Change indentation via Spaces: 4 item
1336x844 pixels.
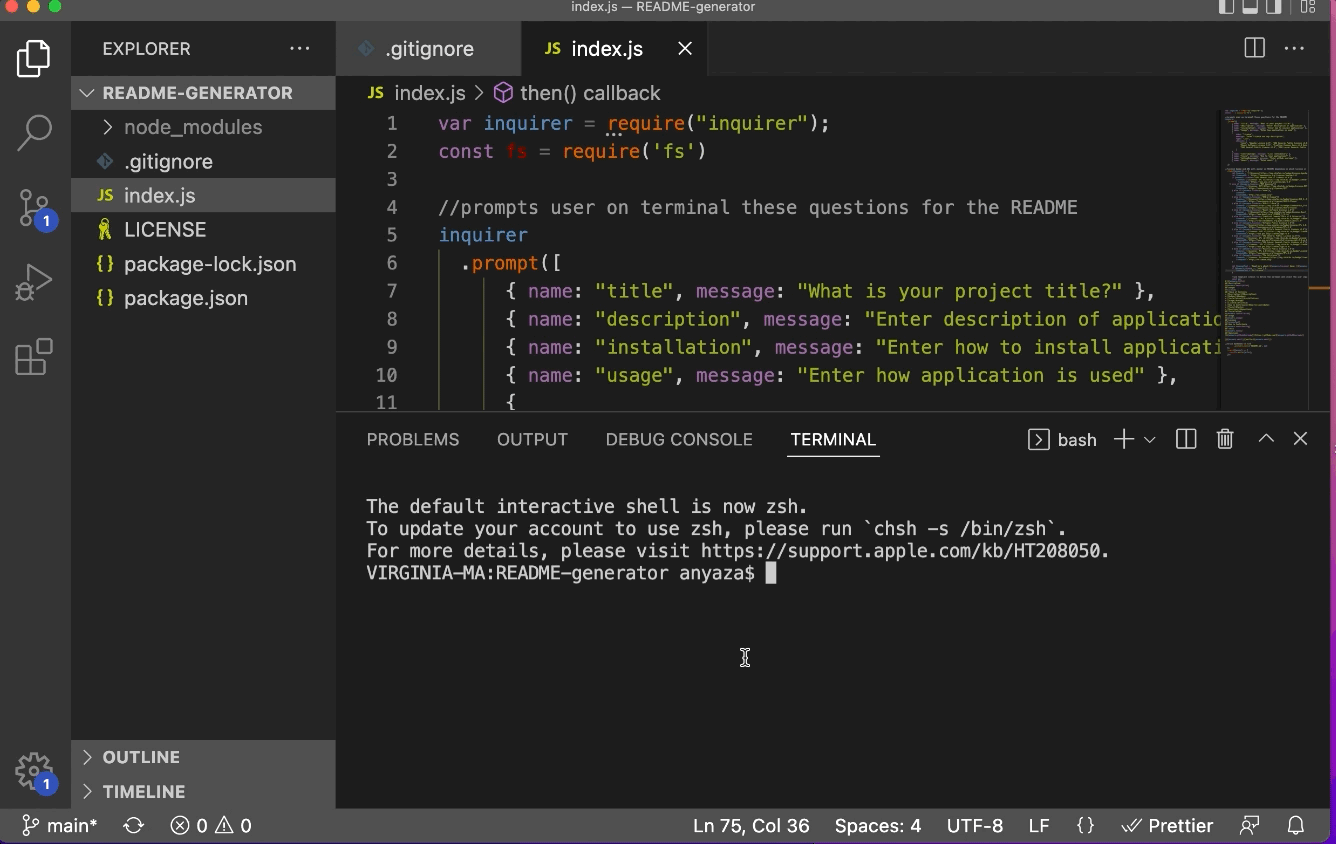[877, 825]
